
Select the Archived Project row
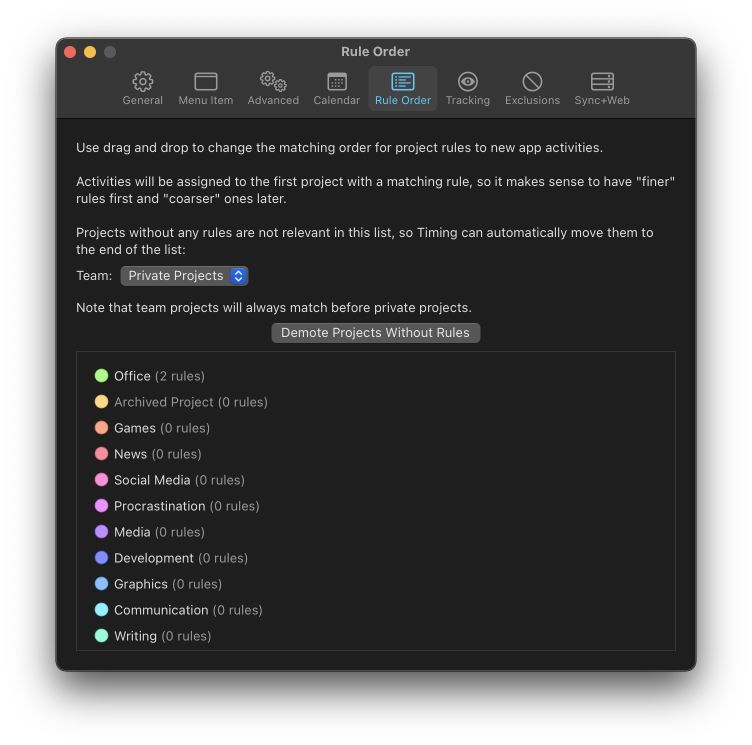click(190, 402)
